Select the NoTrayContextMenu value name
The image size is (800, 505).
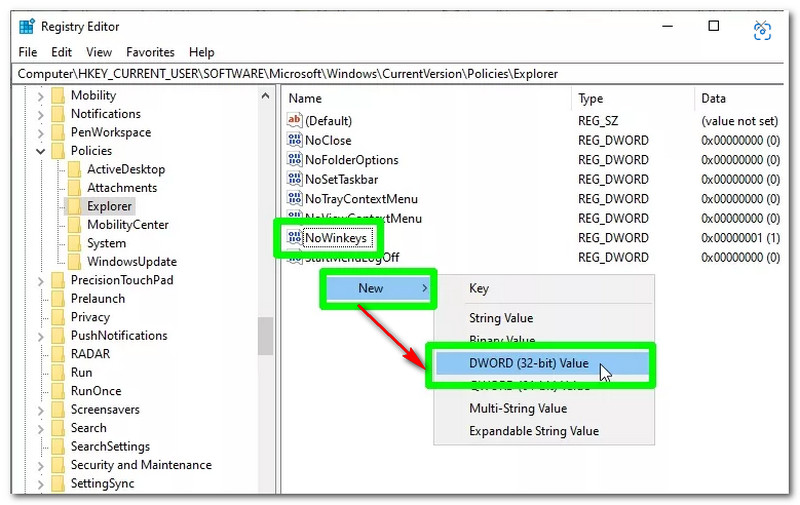point(361,199)
